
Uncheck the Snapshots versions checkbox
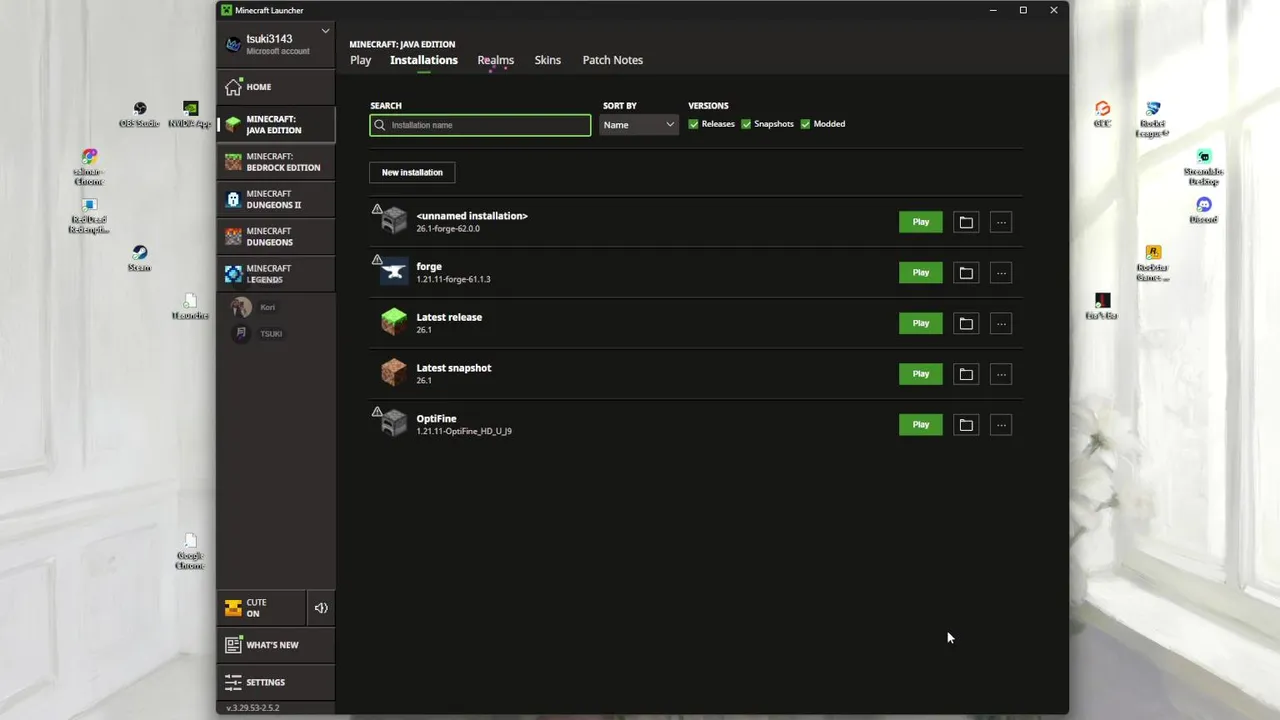(746, 124)
